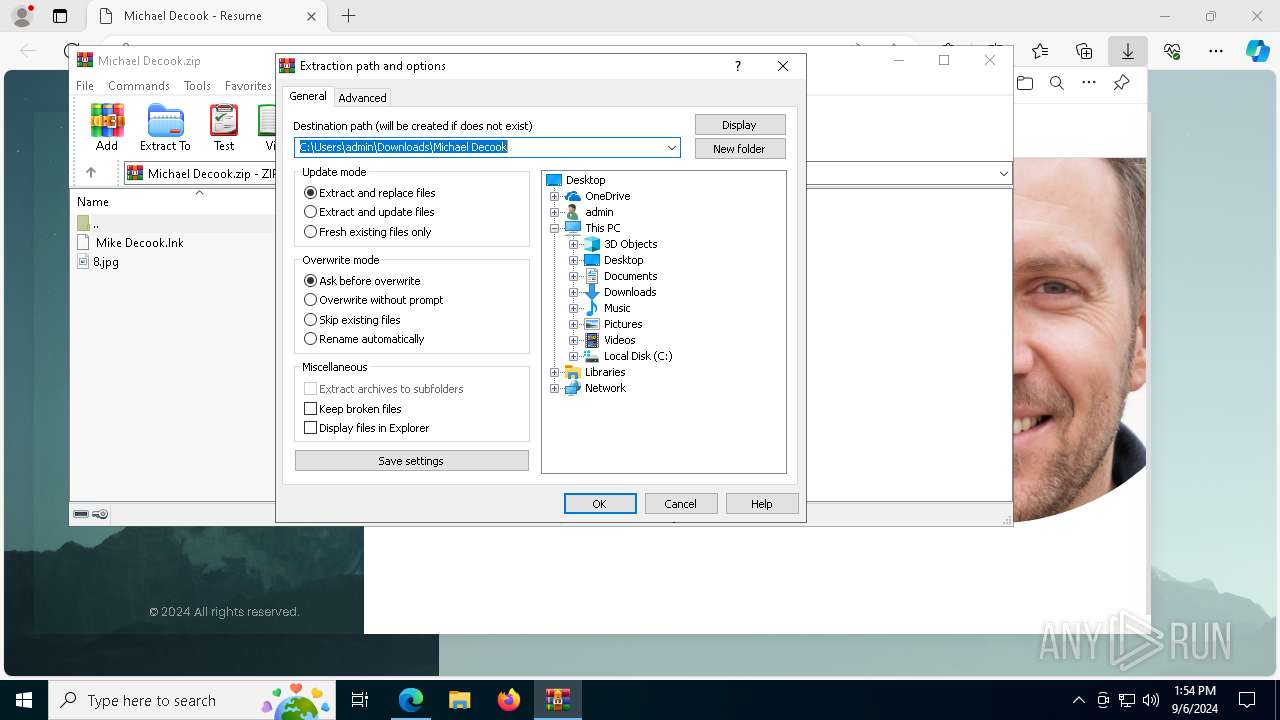Click the question mark help icon in dialog title
This screenshot has width=1280, height=720.
[738, 66]
